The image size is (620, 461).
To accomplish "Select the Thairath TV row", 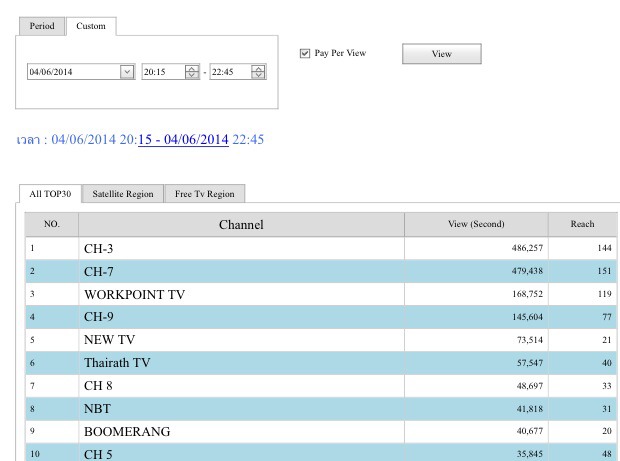I will (x=321, y=363).
